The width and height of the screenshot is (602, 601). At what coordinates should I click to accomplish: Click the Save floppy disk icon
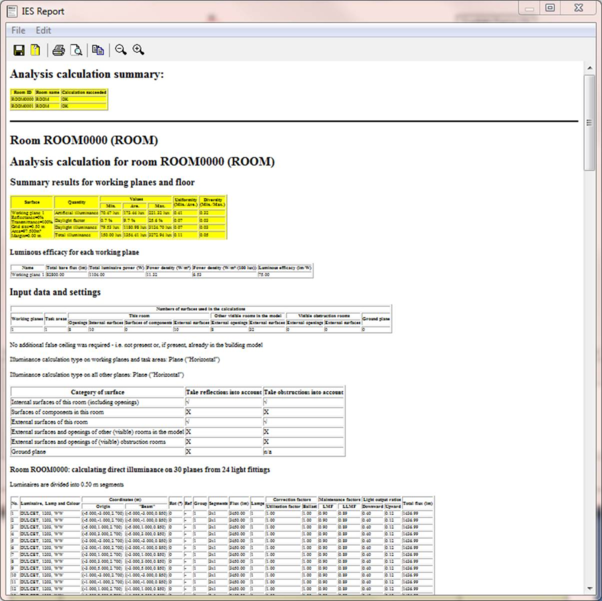click(x=18, y=50)
